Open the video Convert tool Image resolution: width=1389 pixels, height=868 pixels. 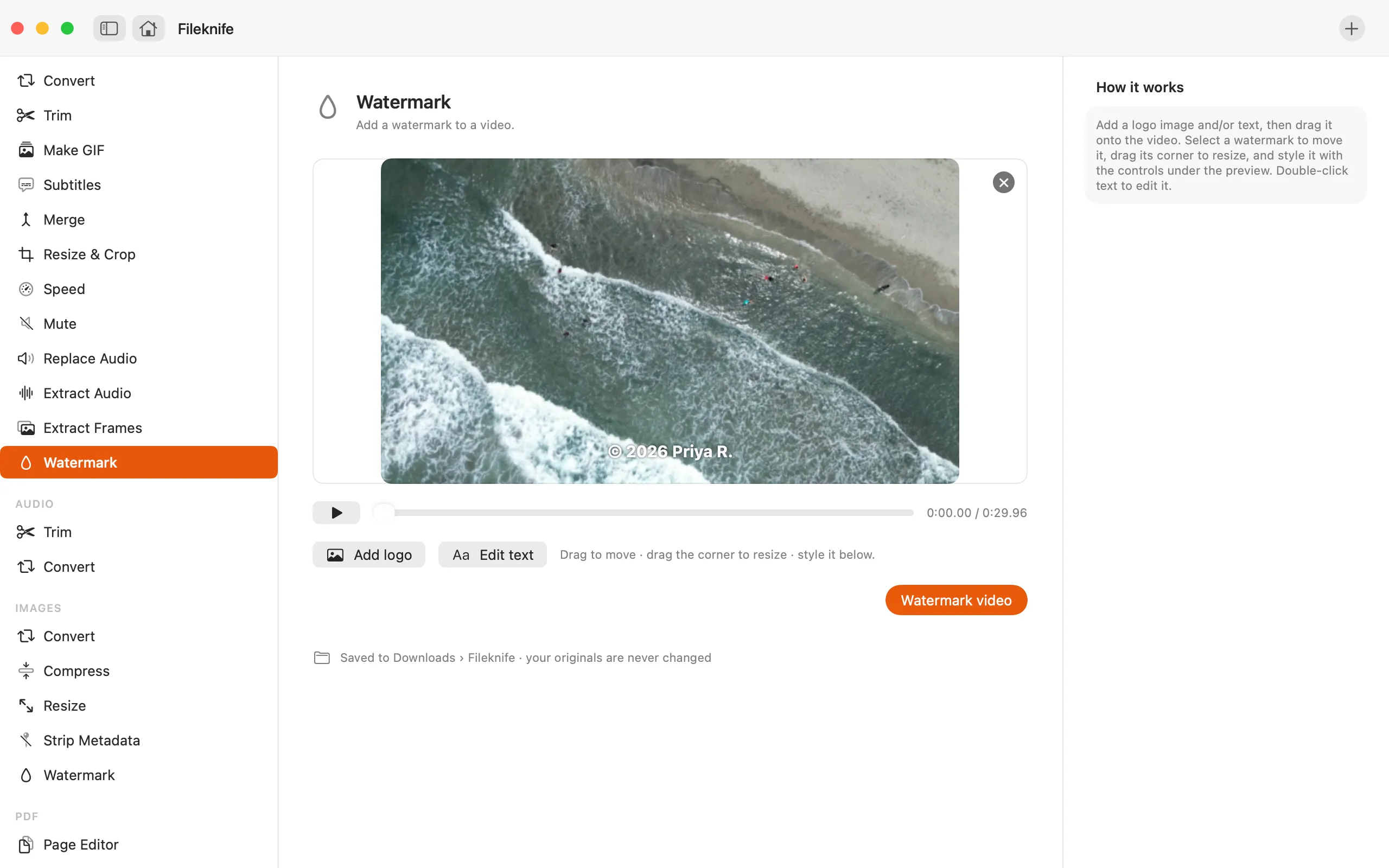coord(139,80)
